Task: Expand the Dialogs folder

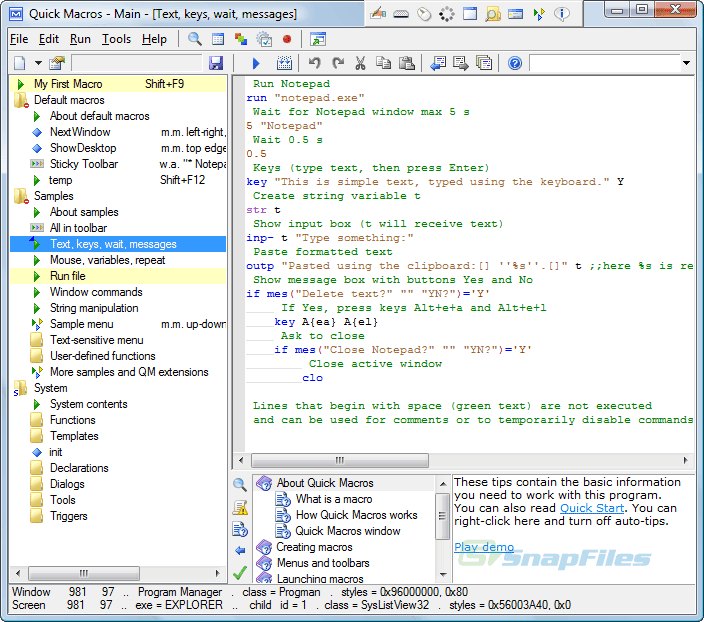Action: (37, 484)
